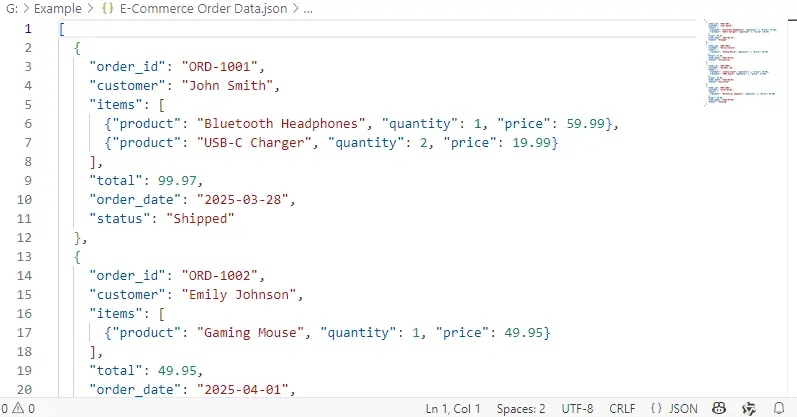Expand the chevron after G: breadcrumb

click(x=26, y=9)
